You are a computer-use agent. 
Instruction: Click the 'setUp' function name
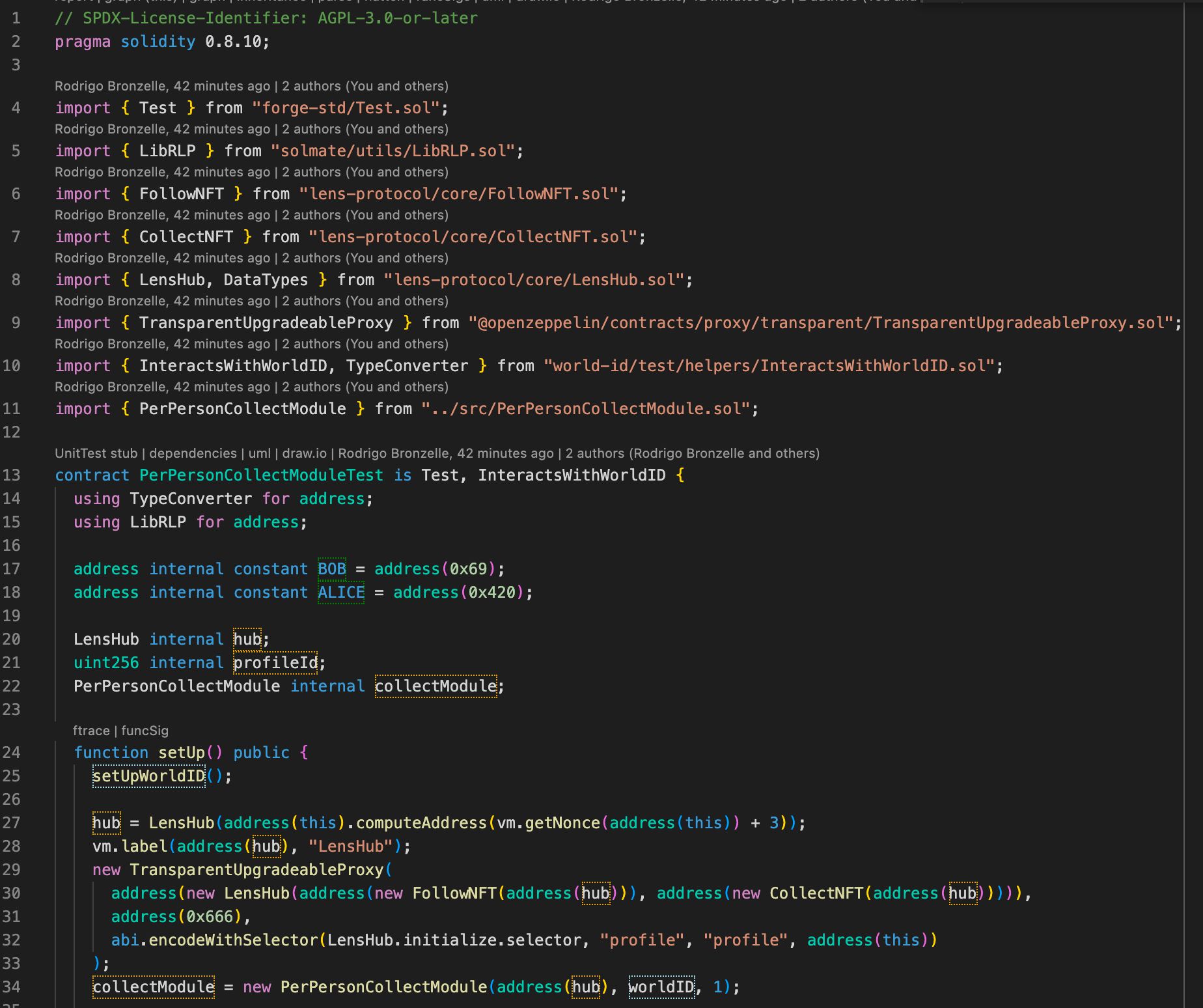[x=182, y=753]
